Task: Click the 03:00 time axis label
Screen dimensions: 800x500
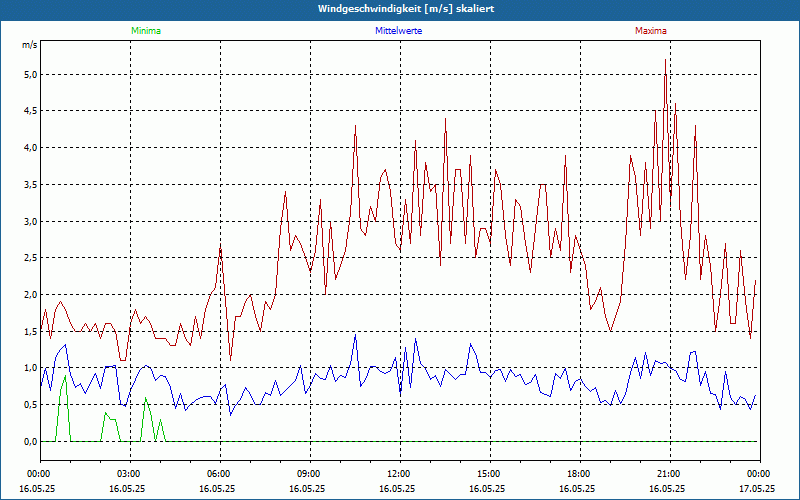Action: coord(131,474)
